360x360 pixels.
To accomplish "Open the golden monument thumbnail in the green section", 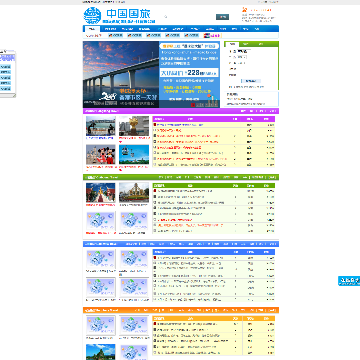I will (134, 192).
